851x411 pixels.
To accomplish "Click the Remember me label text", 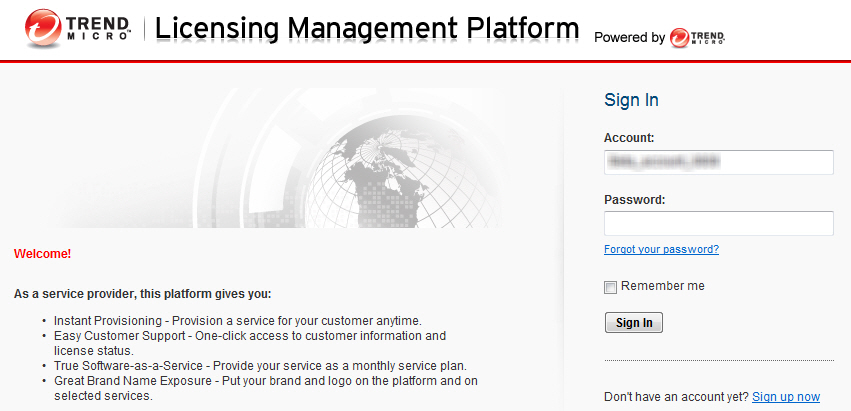I will pos(662,286).
